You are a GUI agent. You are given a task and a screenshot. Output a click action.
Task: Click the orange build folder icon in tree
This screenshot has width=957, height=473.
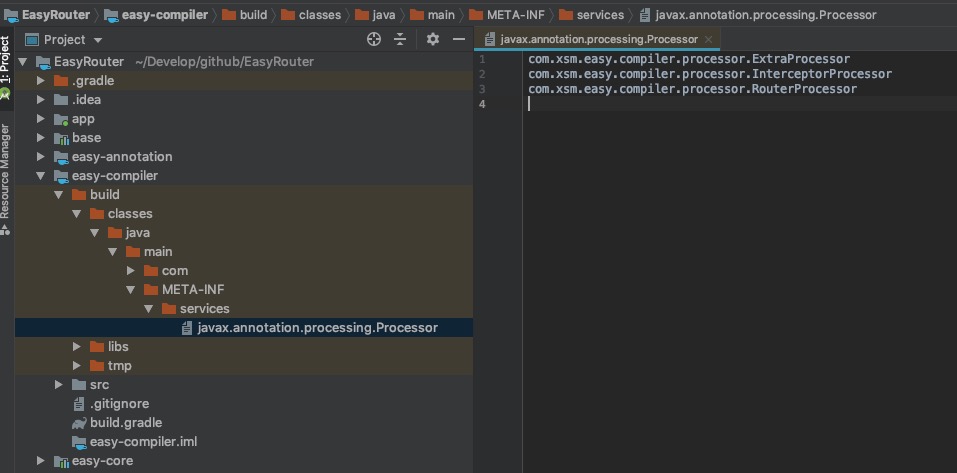(79, 195)
